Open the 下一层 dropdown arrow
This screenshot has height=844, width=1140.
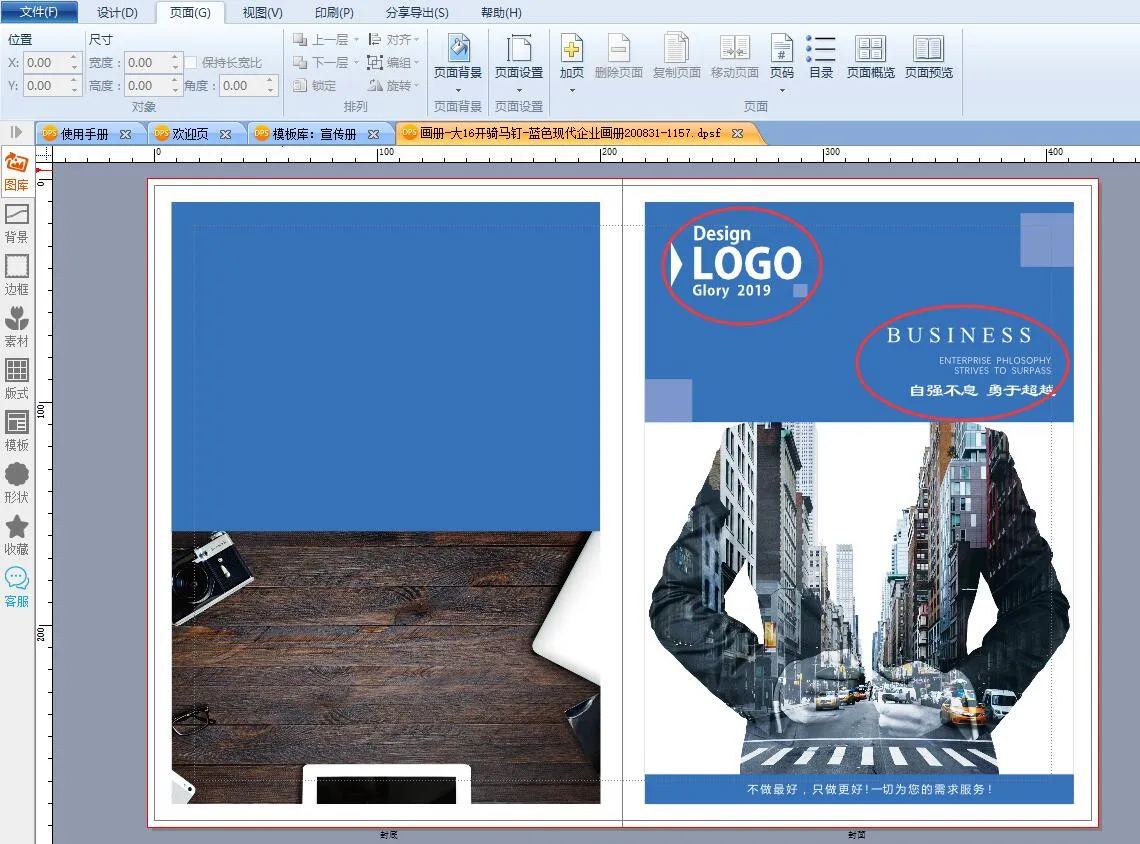[356, 63]
